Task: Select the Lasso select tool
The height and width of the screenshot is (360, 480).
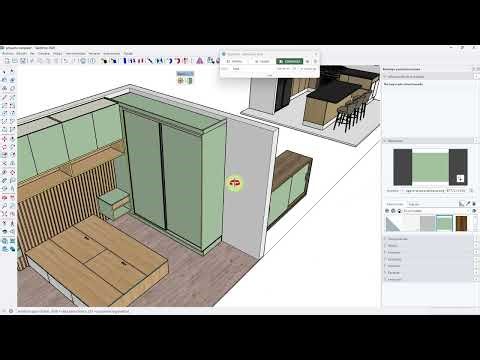Action: 12,71
